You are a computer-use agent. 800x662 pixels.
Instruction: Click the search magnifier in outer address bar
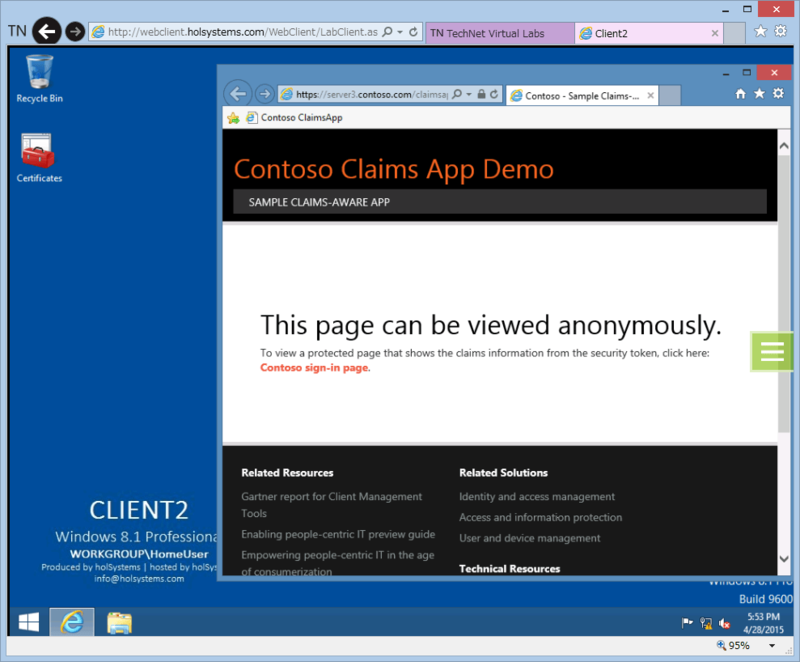[x=388, y=32]
